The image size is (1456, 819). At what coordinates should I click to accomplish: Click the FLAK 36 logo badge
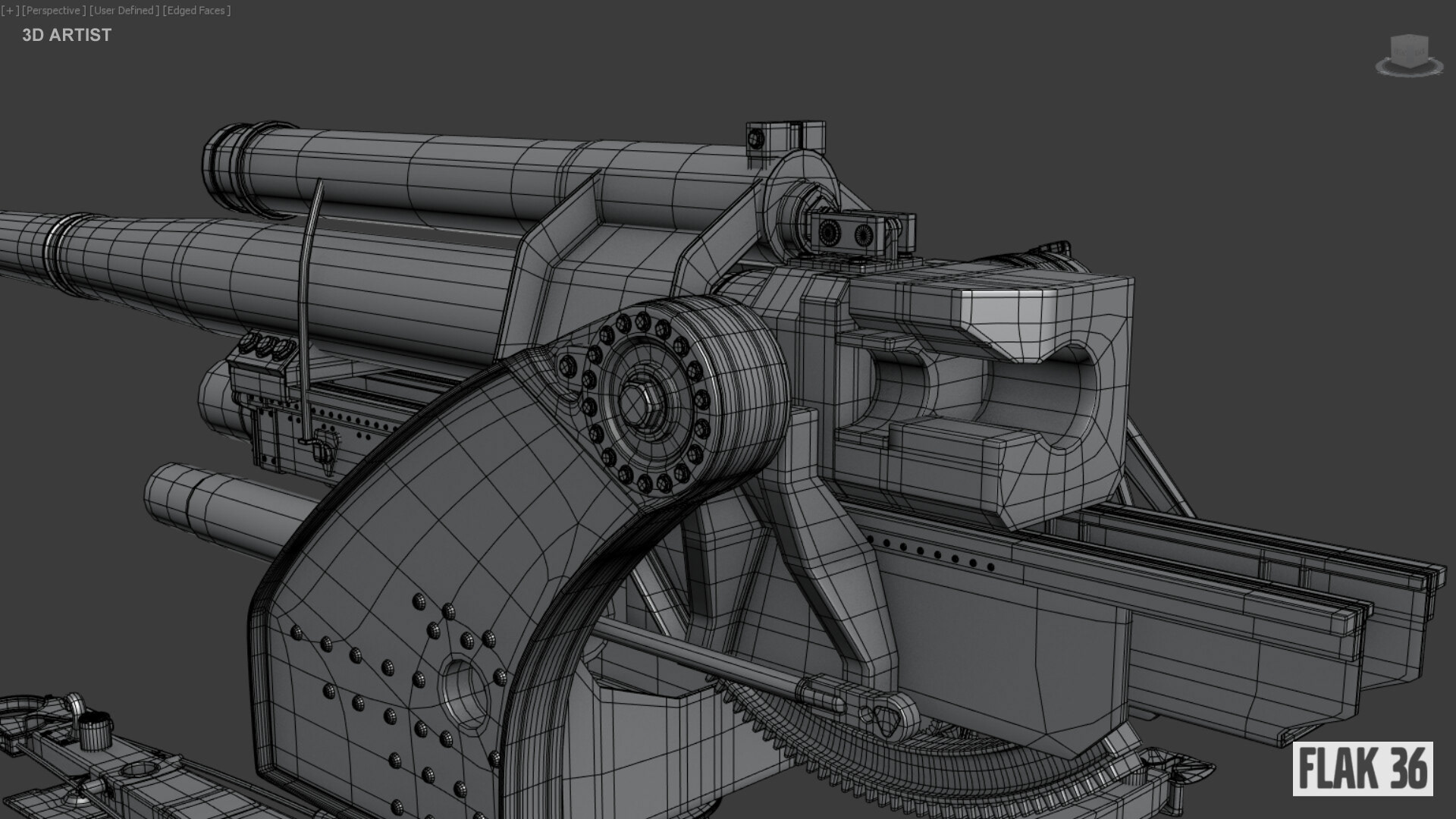(x=1362, y=768)
